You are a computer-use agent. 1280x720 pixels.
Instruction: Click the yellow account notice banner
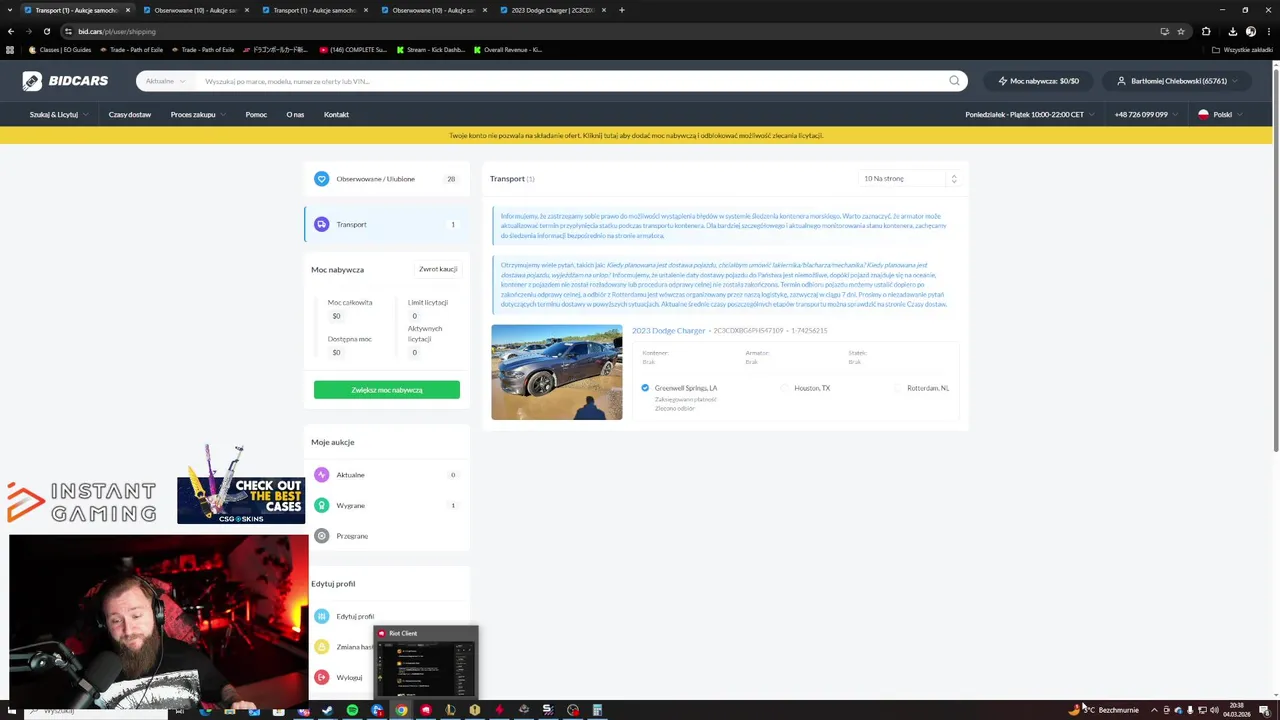636,135
